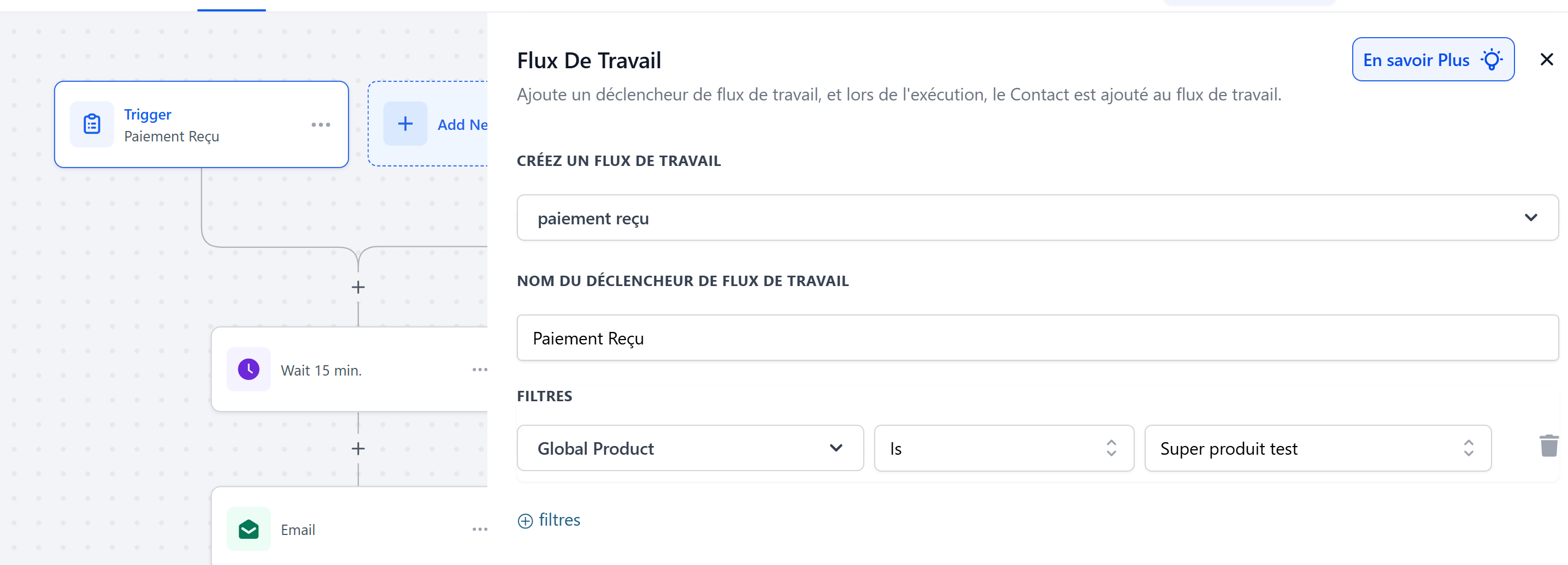
Task: Click the trigger name field Paiement Reçu
Action: [x=1036, y=338]
